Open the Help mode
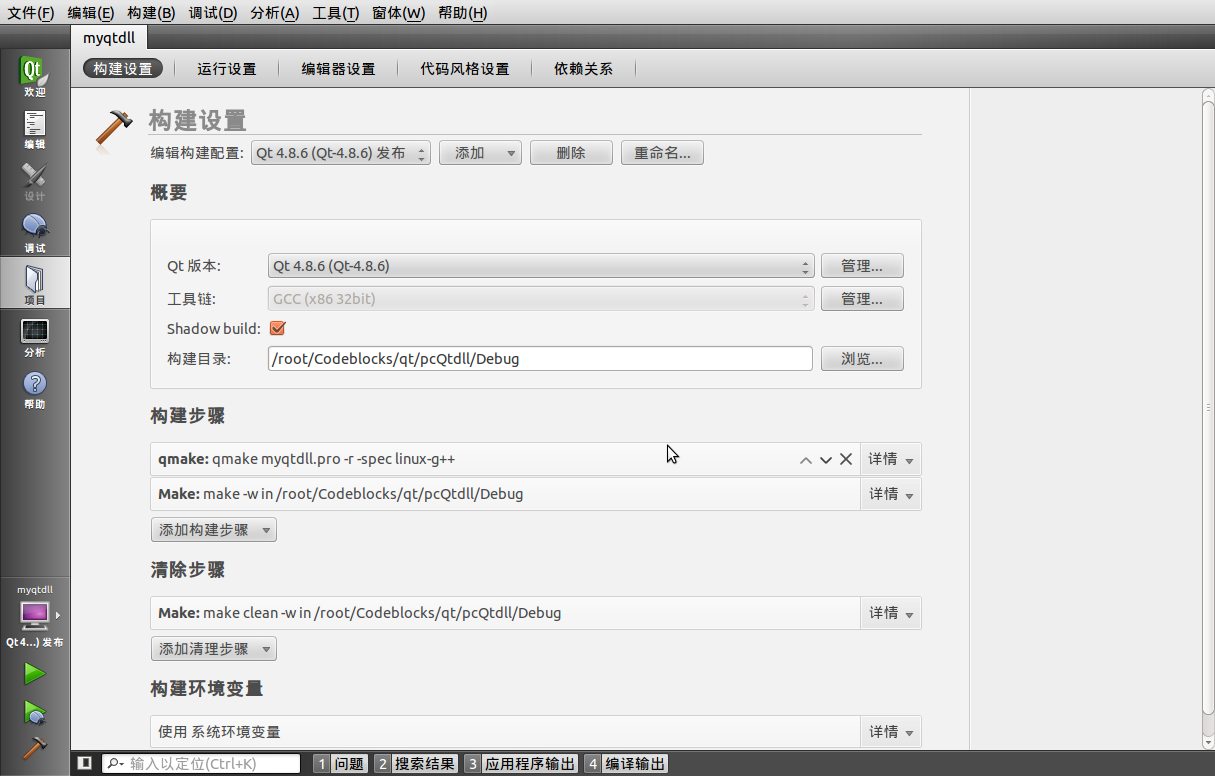Viewport: 1215px width, 776px height. [x=35, y=389]
